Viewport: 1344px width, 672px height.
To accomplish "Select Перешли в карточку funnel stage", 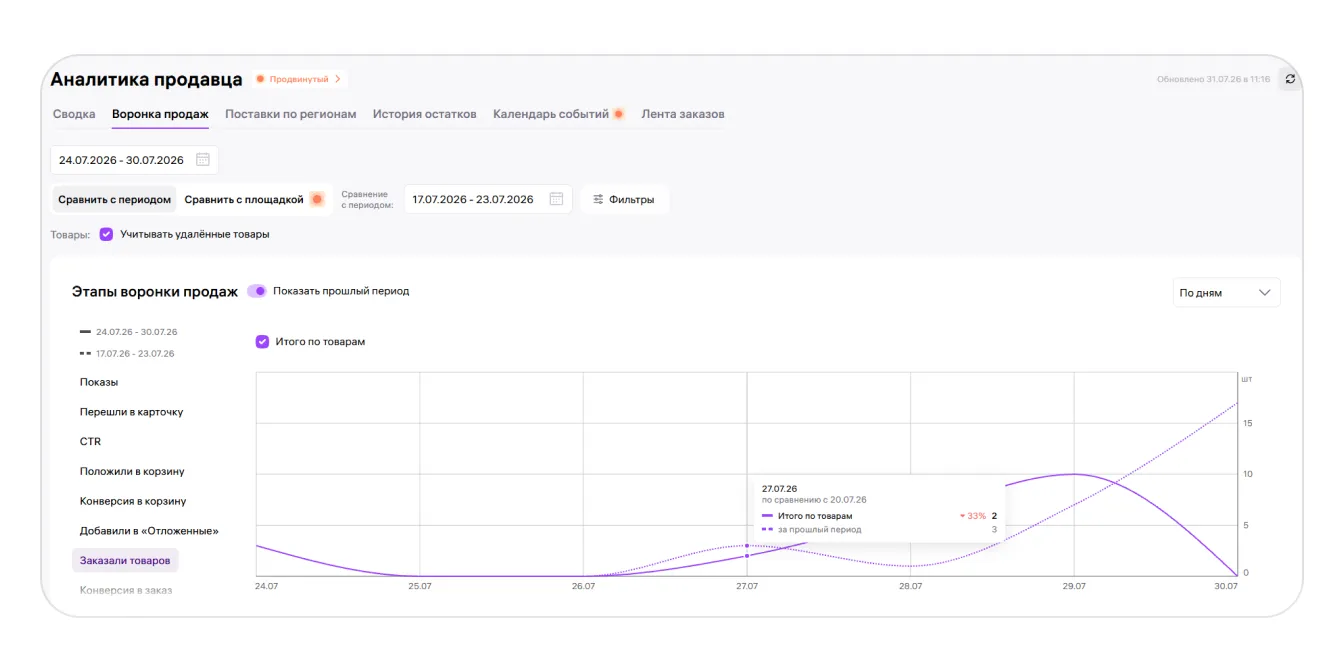I will point(131,412).
